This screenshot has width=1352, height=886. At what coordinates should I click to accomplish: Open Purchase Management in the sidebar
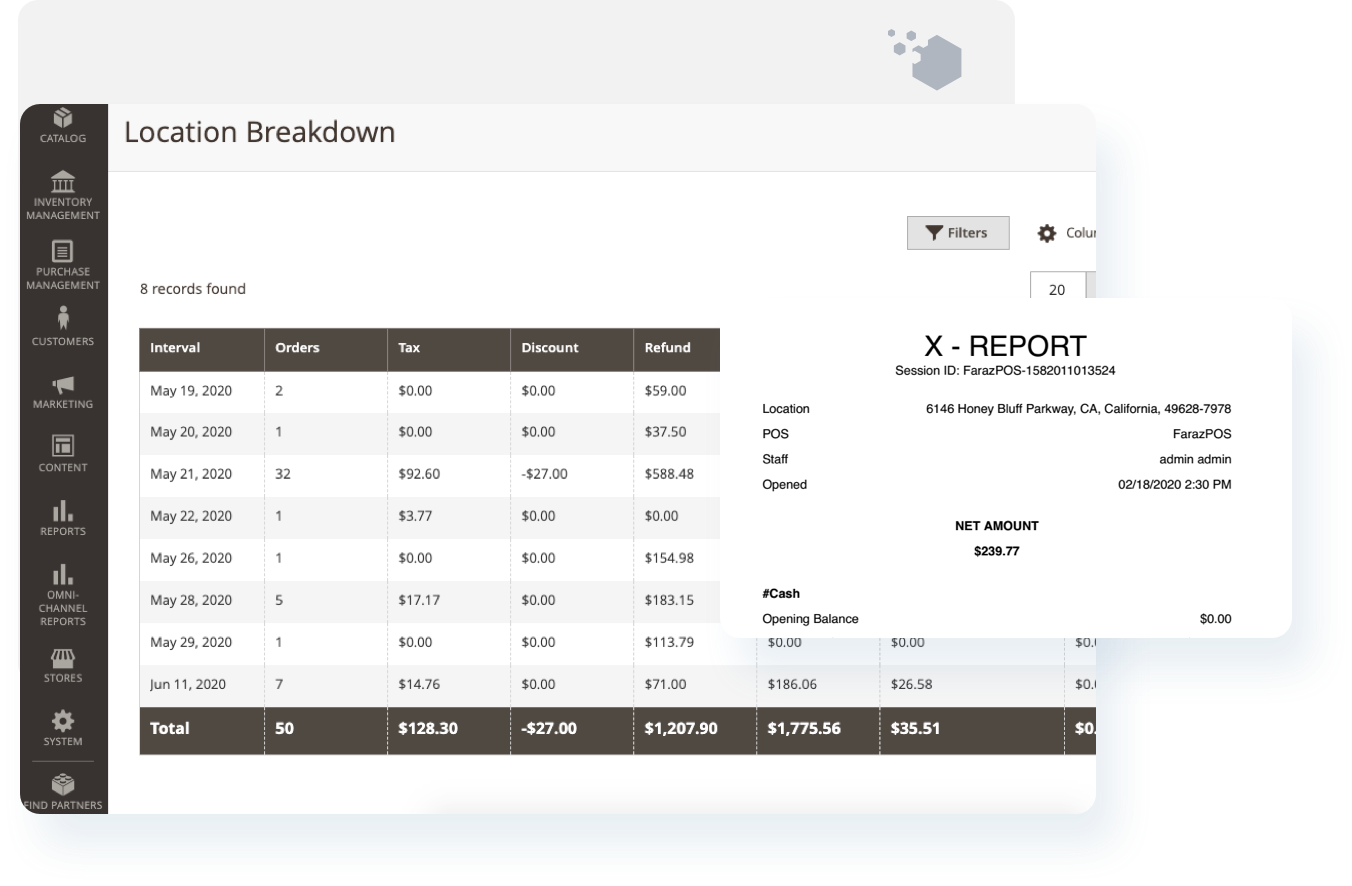click(63, 265)
